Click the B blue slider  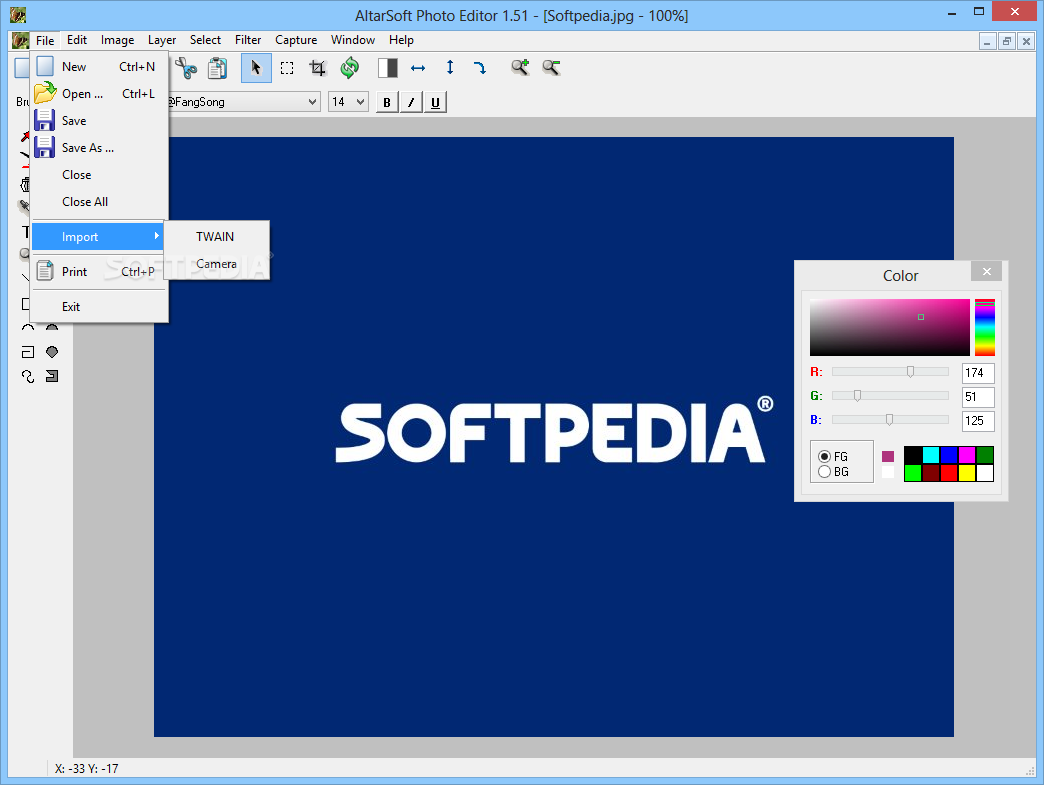pos(890,419)
